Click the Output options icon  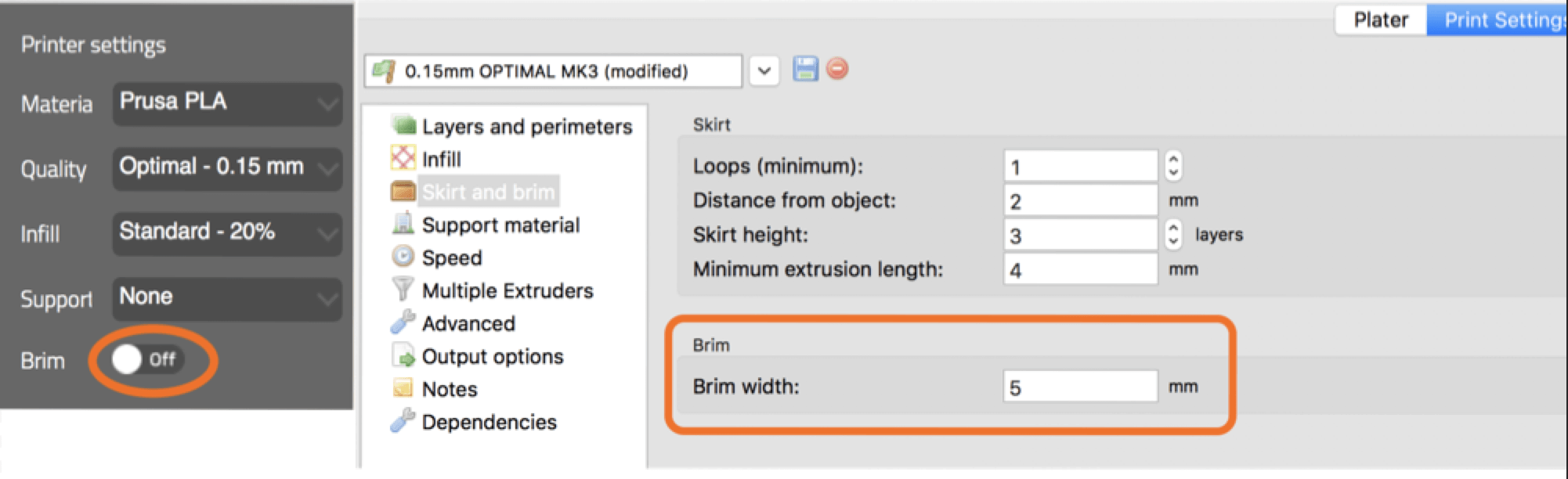click(x=403, y=355)
